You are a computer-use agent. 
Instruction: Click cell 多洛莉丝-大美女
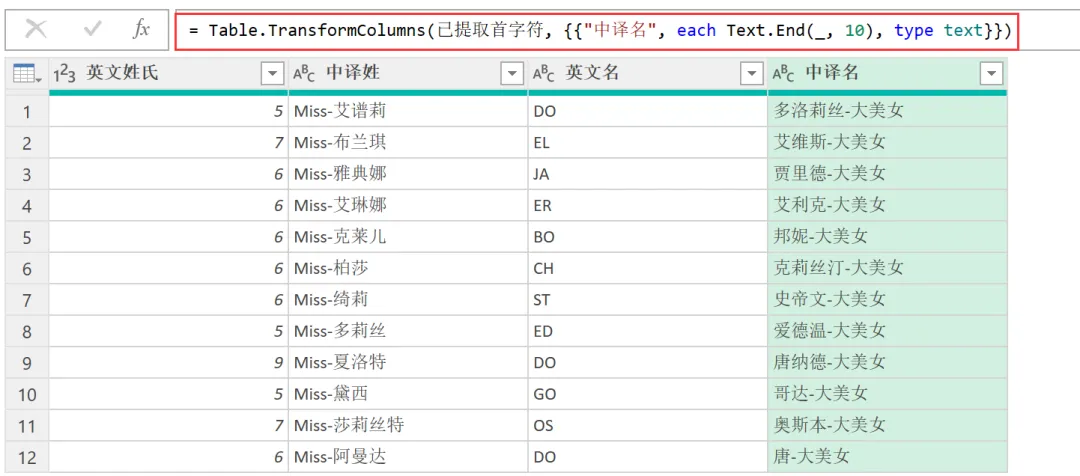coord(887,111)
